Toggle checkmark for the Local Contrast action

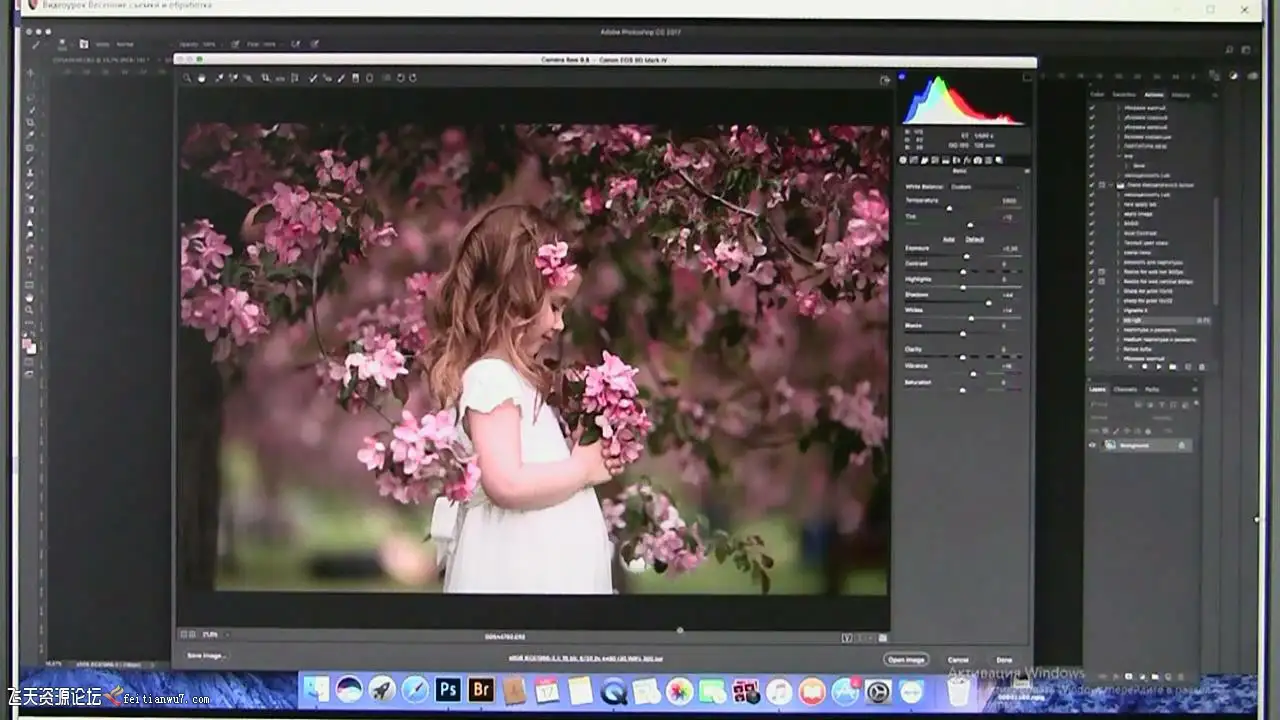[x=1092, y=233]
